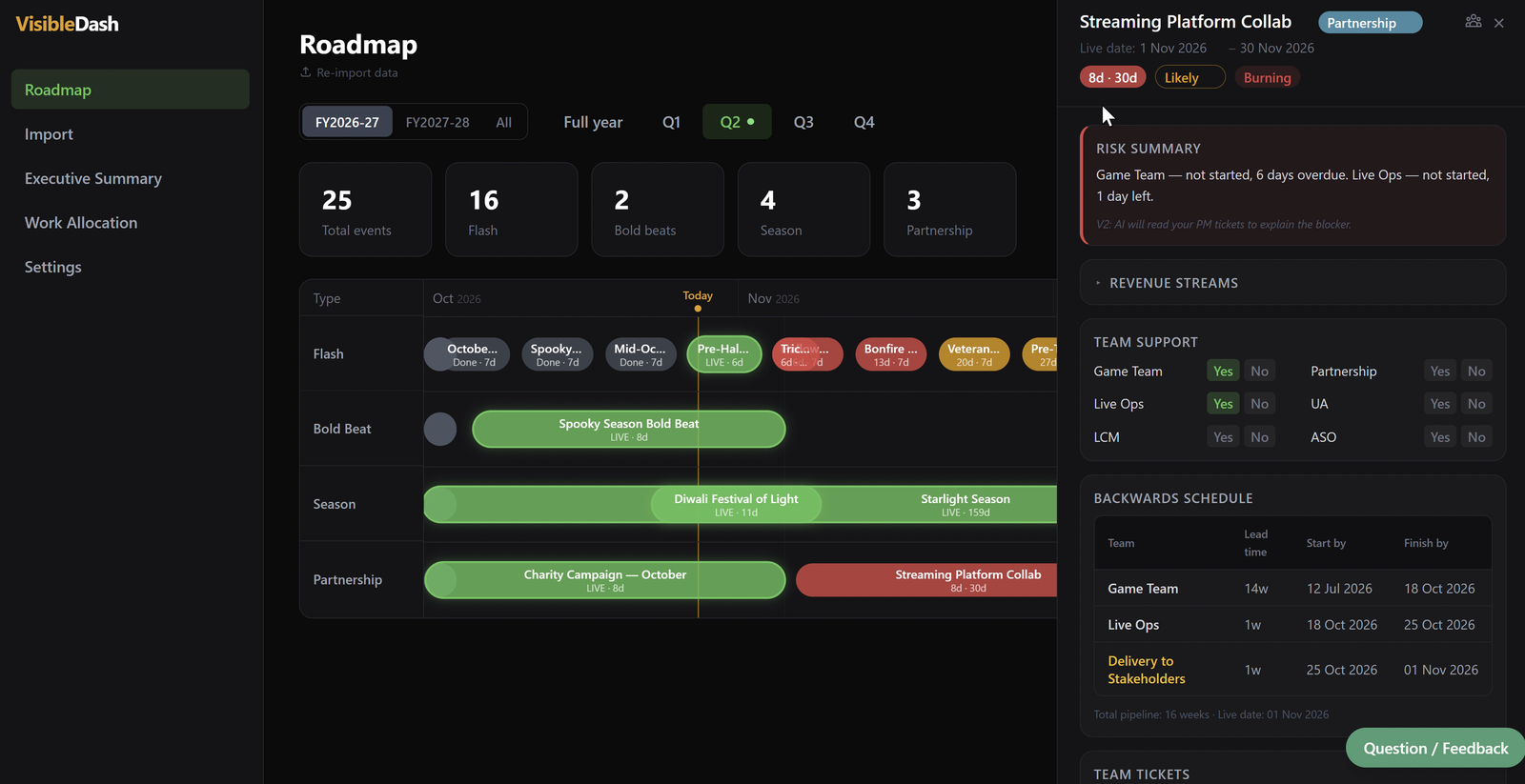Show All fiscal years
The width and height of the screenshot is (1525, 784).
coord(503,122)
